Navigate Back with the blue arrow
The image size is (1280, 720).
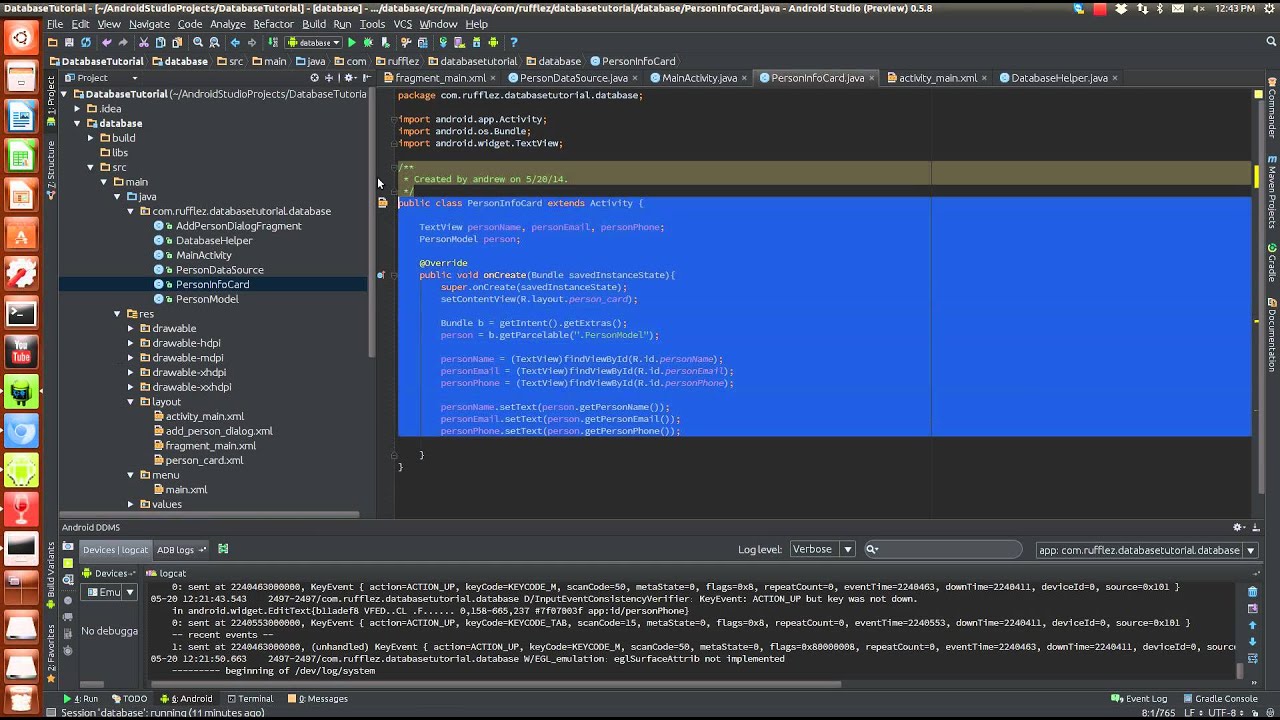click(234, 42)
